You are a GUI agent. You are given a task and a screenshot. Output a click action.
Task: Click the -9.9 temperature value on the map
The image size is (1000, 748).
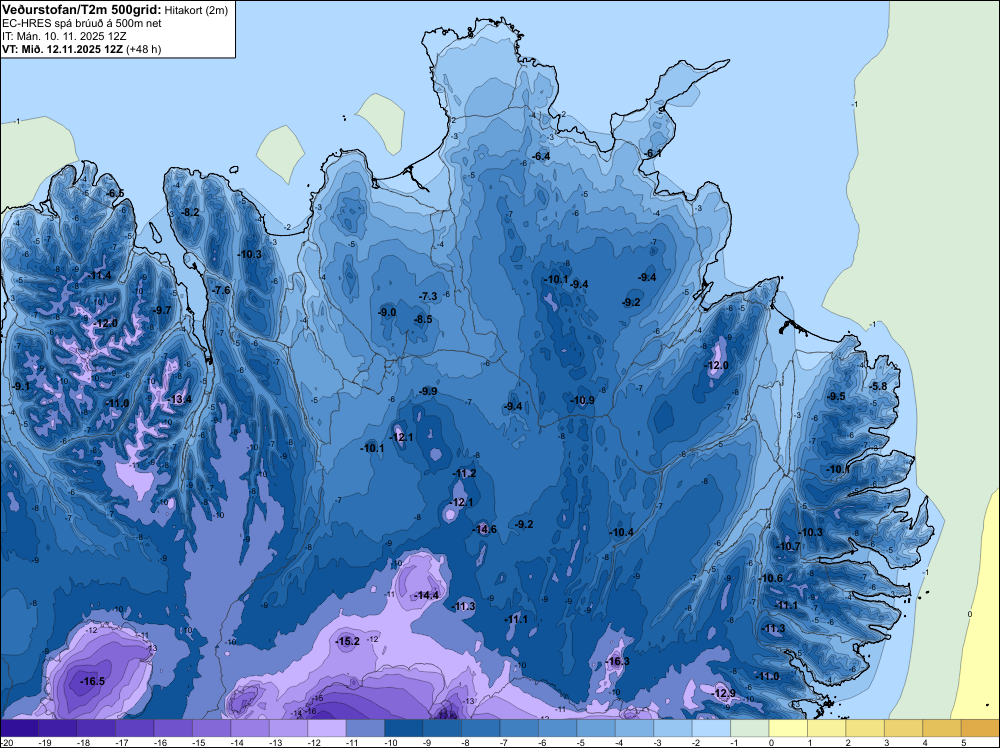click(x=428, y=392)
